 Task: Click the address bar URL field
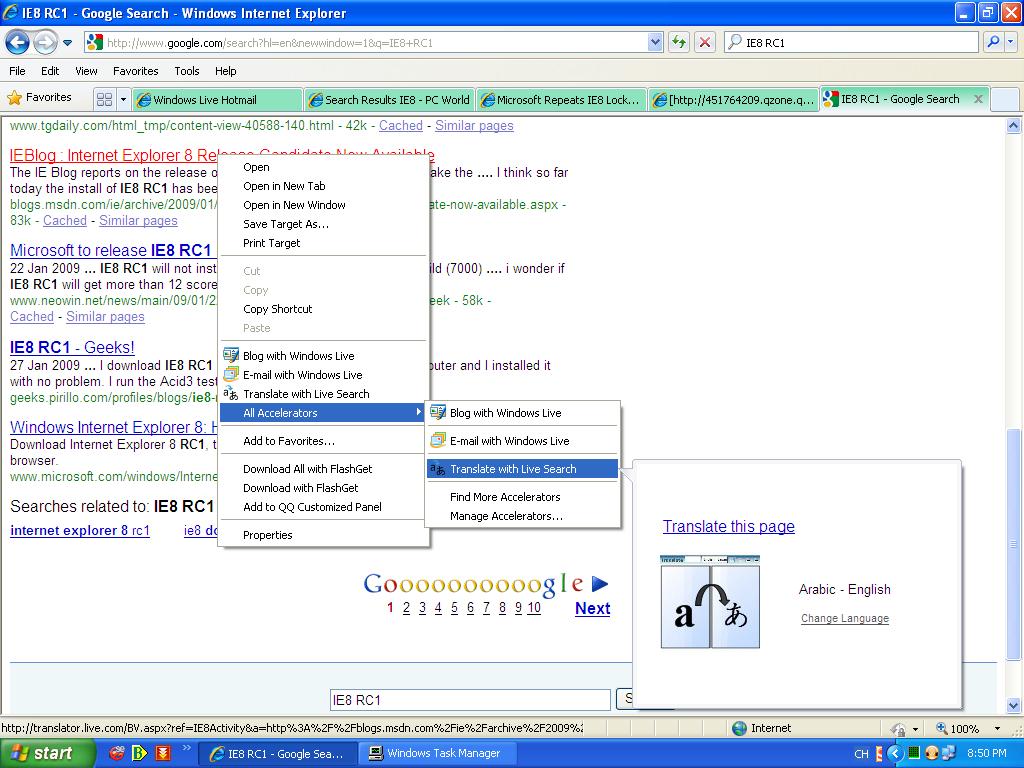coord(376,43)
